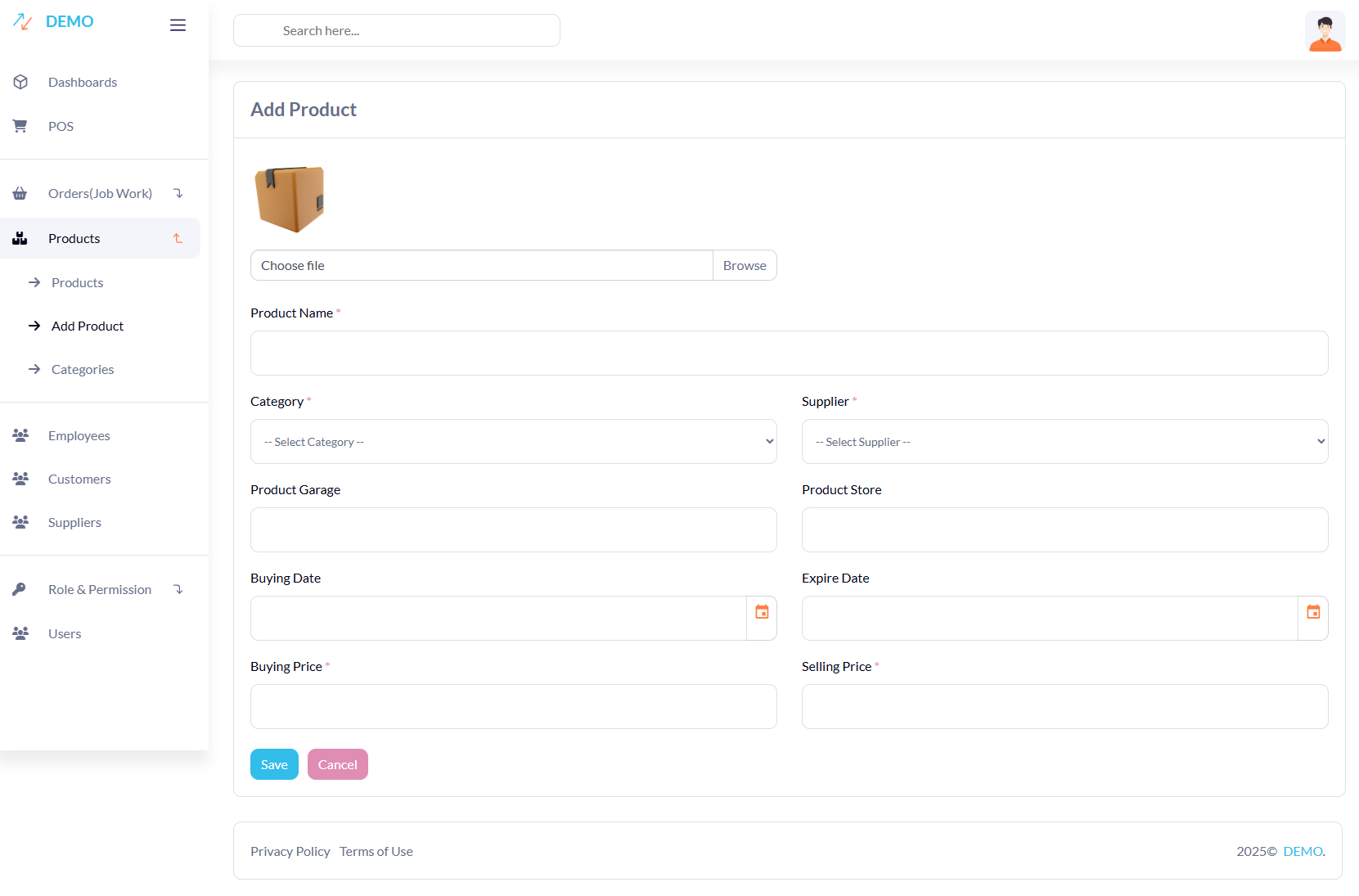Click the Buying Date calendar icon

[762, 612]
